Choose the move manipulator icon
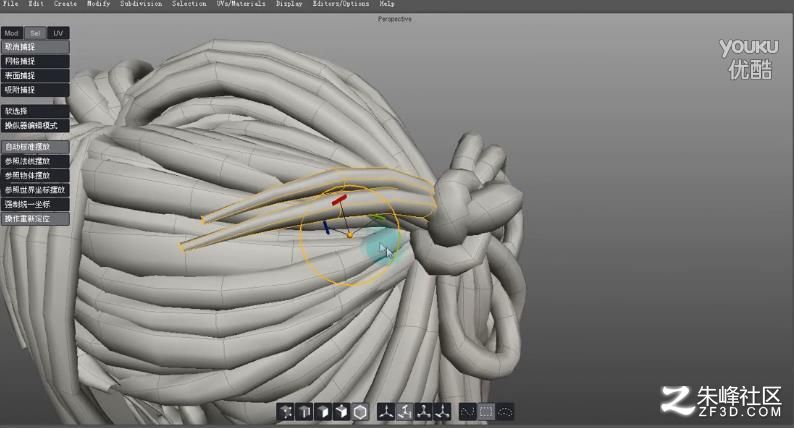The height and width of the screenshot is (428, 794). 386,412
